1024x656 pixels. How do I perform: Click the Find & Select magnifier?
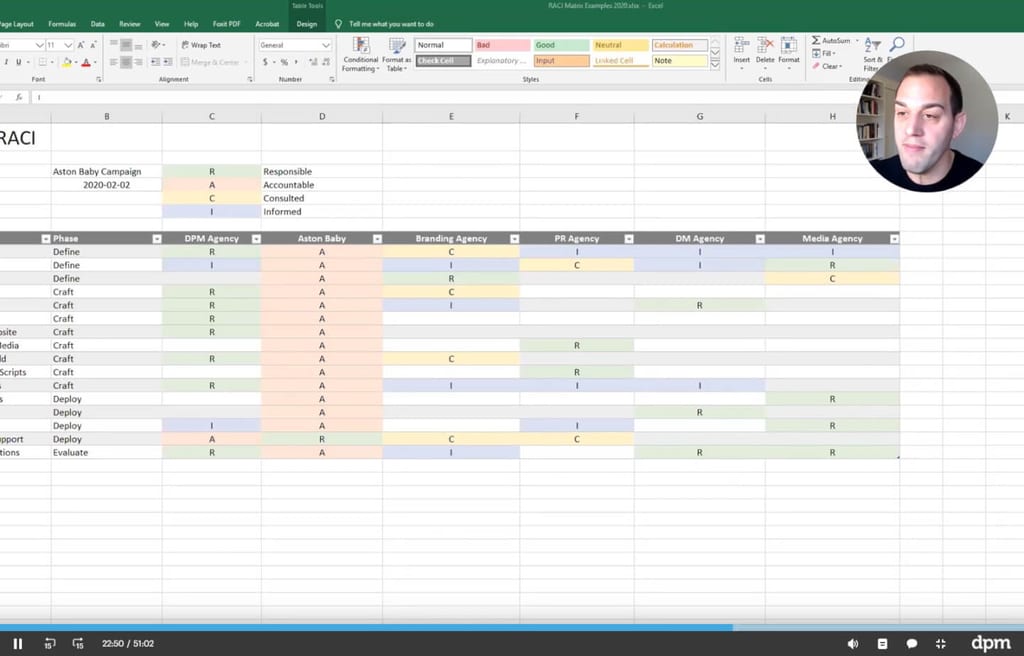coord(897,44)
